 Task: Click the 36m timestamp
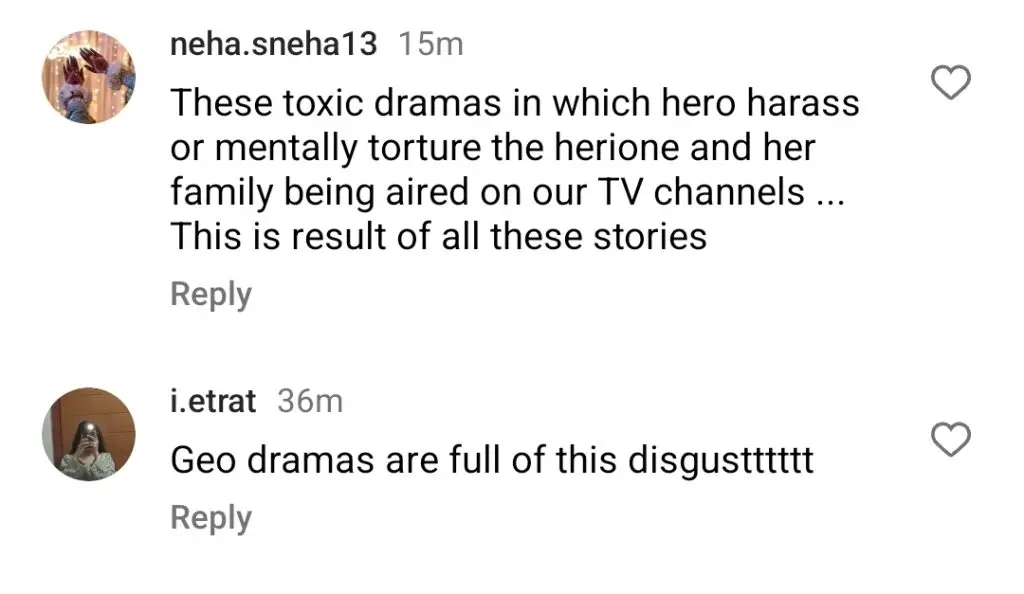click(x=310, y=401)
